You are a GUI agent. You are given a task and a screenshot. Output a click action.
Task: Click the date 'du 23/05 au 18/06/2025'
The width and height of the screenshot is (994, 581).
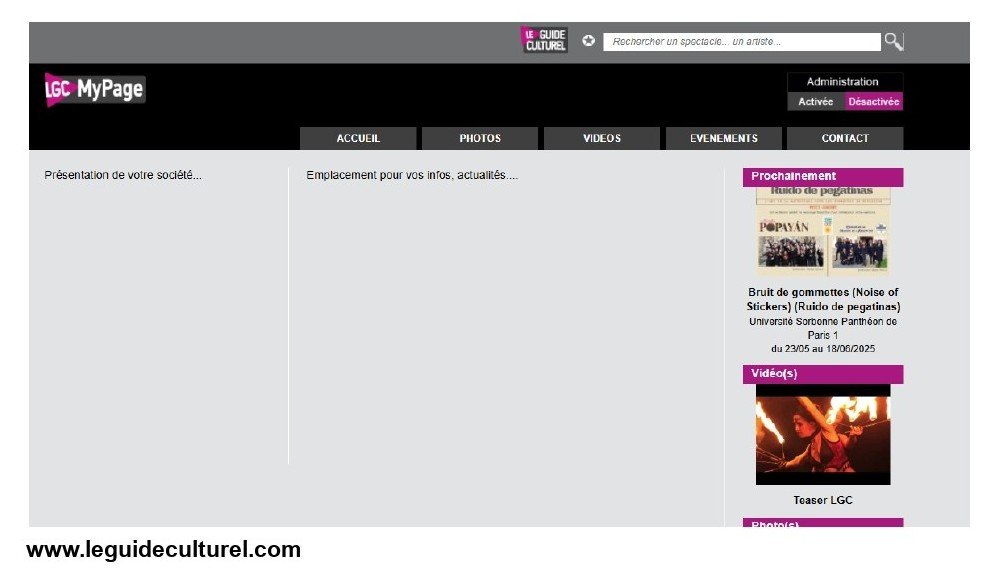[823, 348]
